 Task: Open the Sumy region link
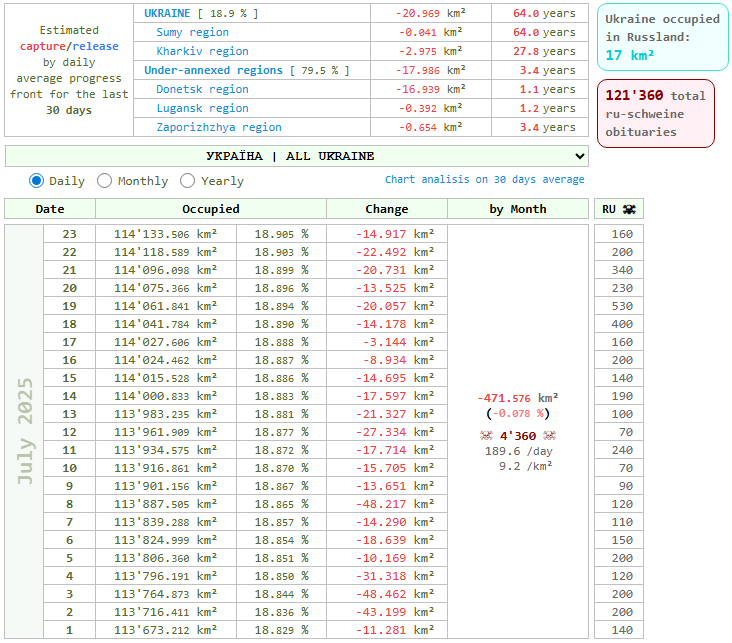(192, 32)
